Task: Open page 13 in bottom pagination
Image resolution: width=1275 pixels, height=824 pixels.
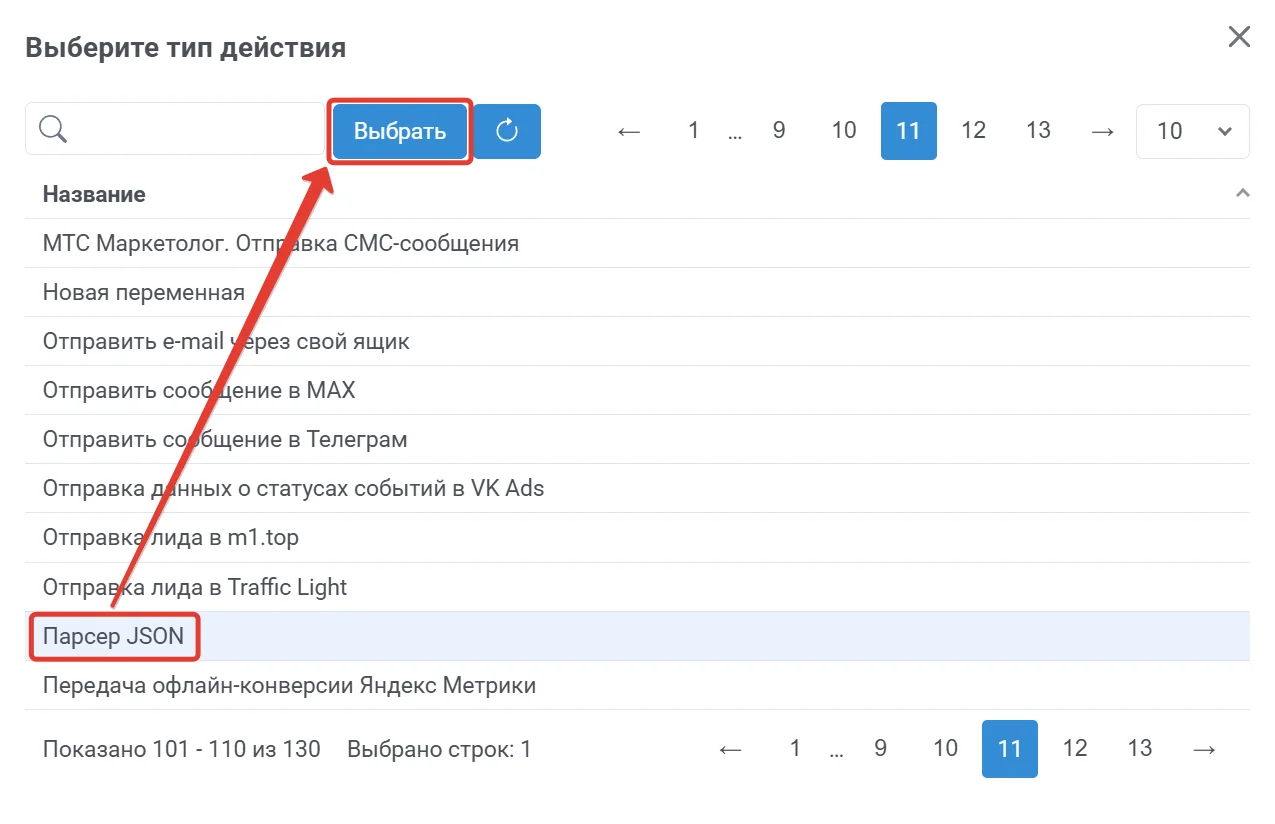Action: [x=1140, y=749]
